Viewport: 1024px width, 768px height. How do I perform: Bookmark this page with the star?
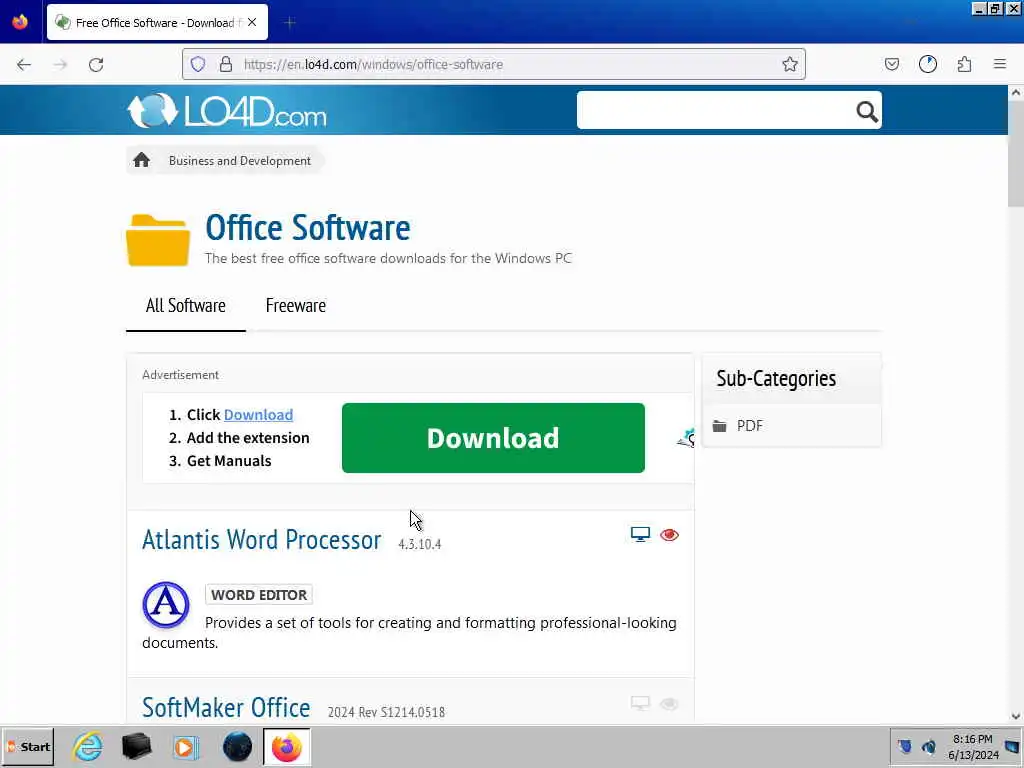790,64
